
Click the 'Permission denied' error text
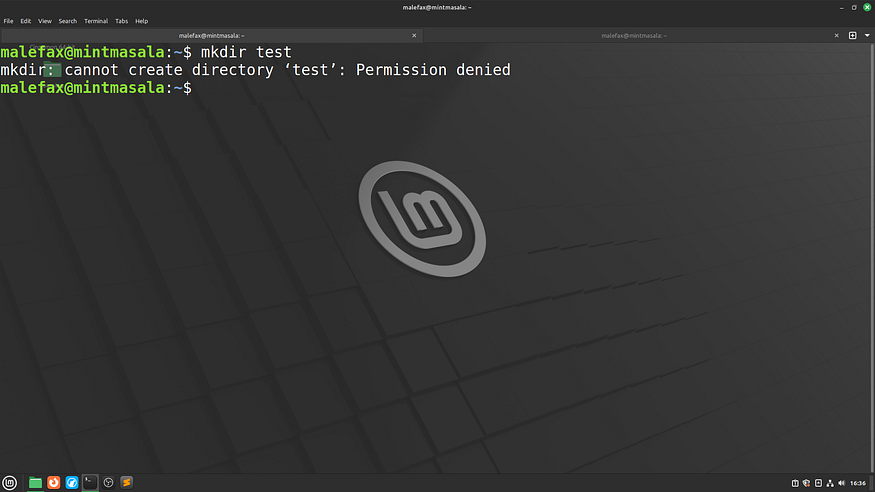(433, 70)
